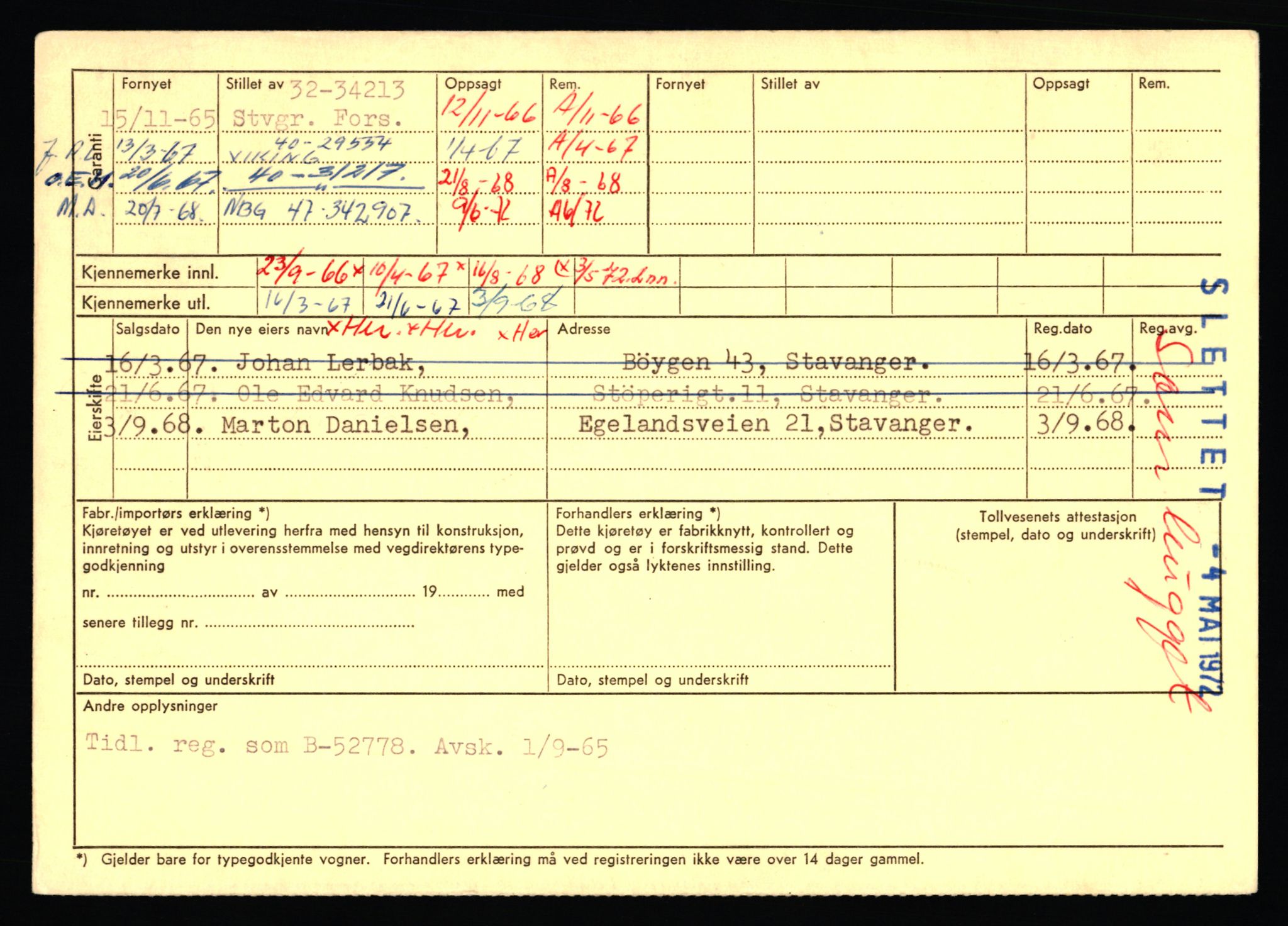This screenshot has height=926, width=1288.
Task: Click the blue SLETTET stamp
Action: [1214, 390]
